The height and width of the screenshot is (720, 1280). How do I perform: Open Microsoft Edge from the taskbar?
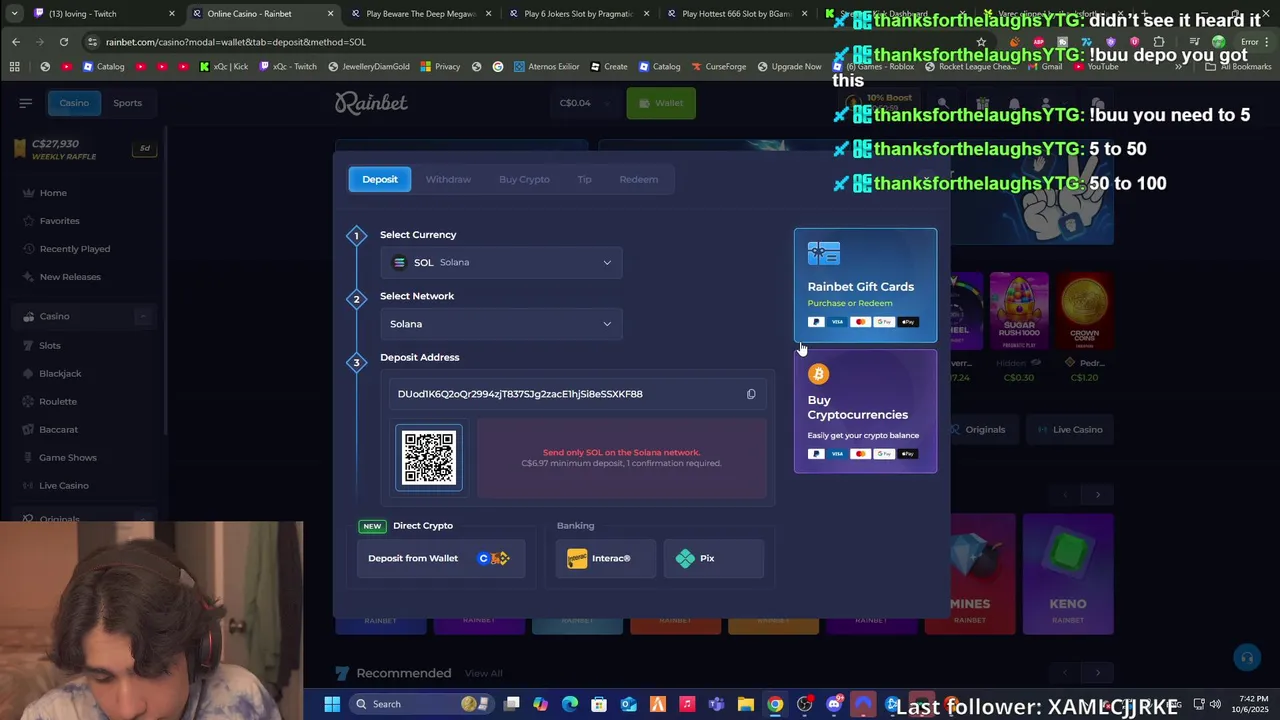click(569, 704)
